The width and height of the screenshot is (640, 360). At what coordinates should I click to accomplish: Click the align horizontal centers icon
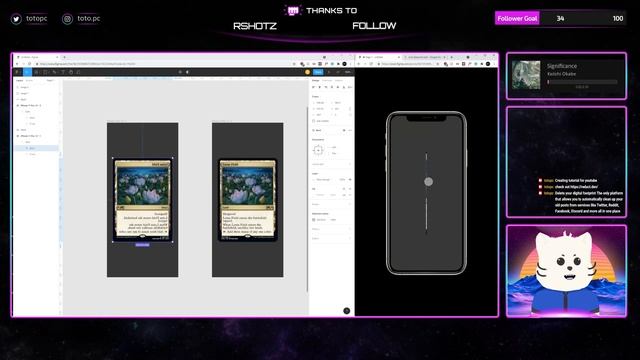pyautogui.click(x=320, y=87)
